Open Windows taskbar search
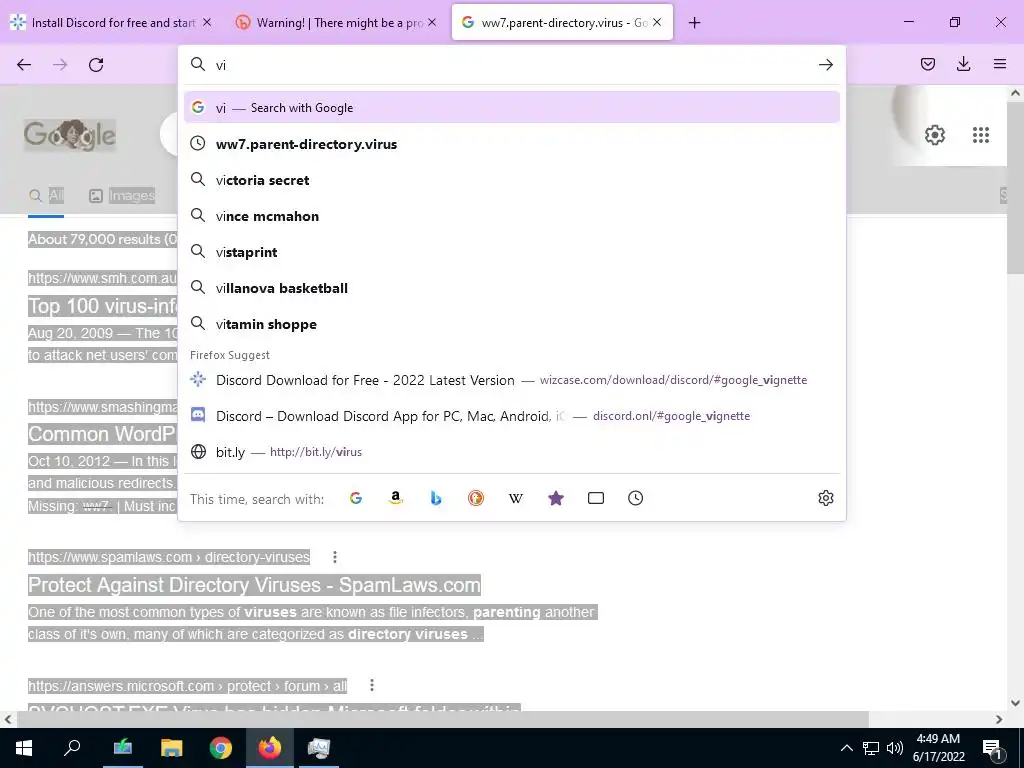 [x=72, y=748]
